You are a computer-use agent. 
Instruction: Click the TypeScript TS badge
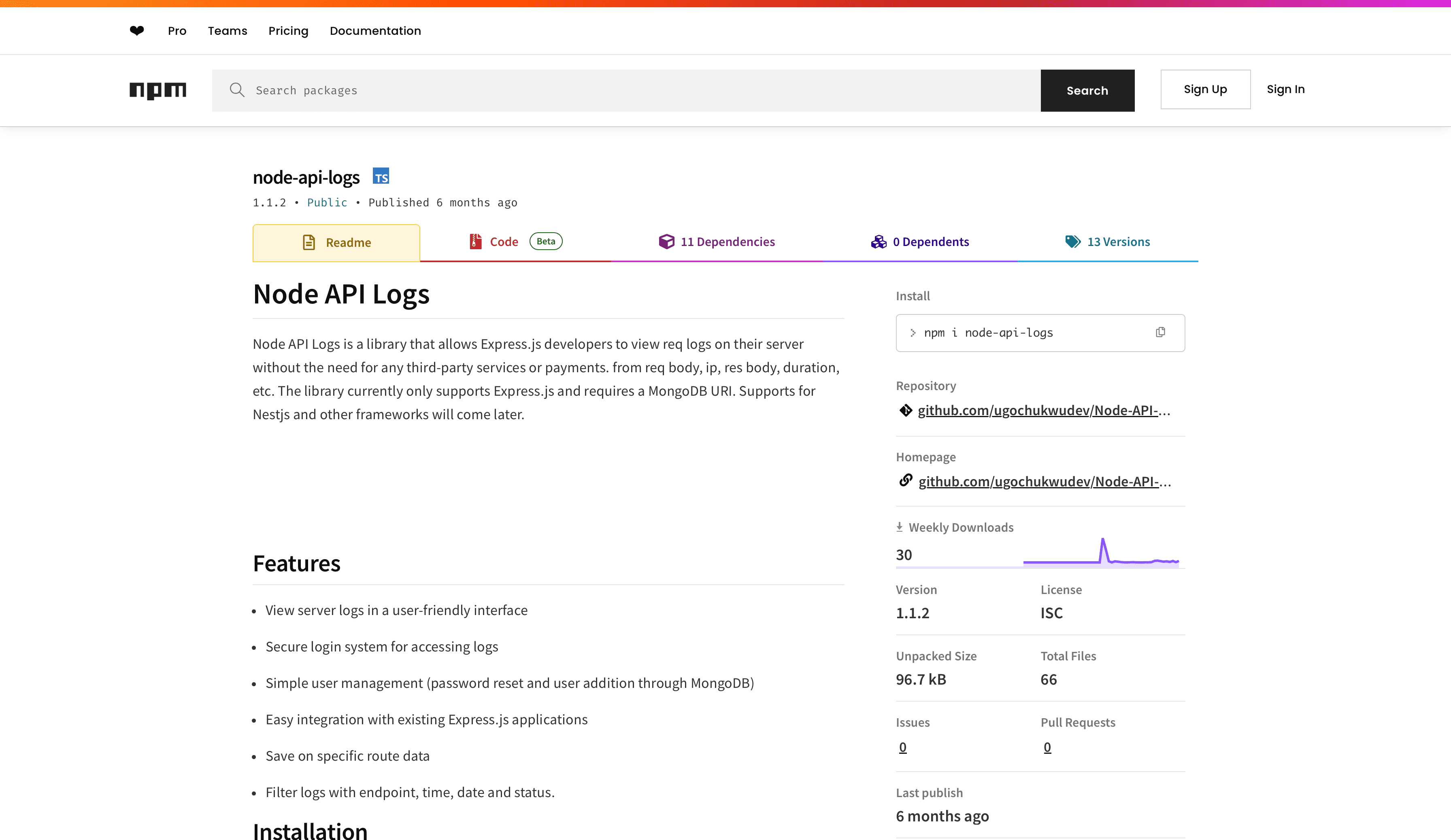click(381, 177)
